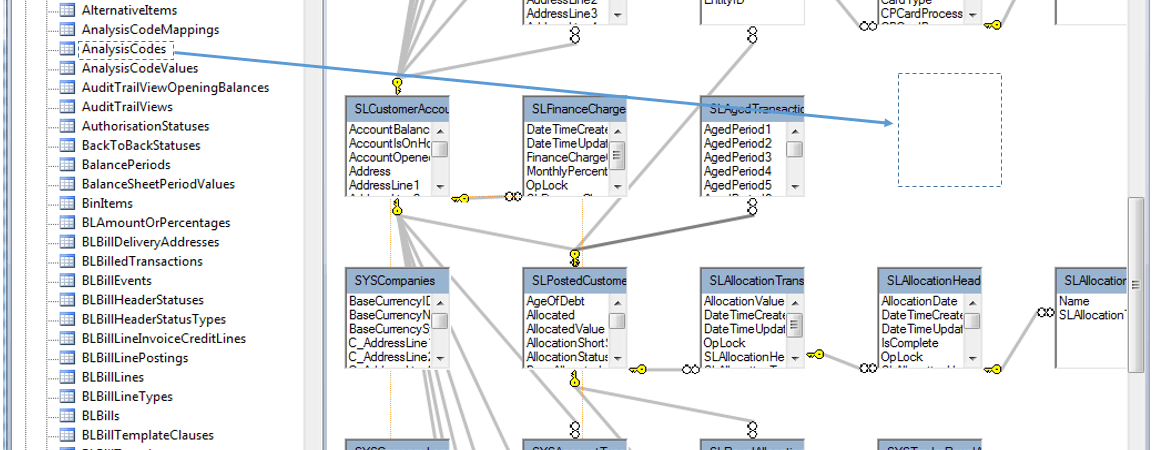This screenshot has width=1153, height=450.
Task: Click scroll-up arrow in SYSCompanies field list
Action: tap(440, 301)
